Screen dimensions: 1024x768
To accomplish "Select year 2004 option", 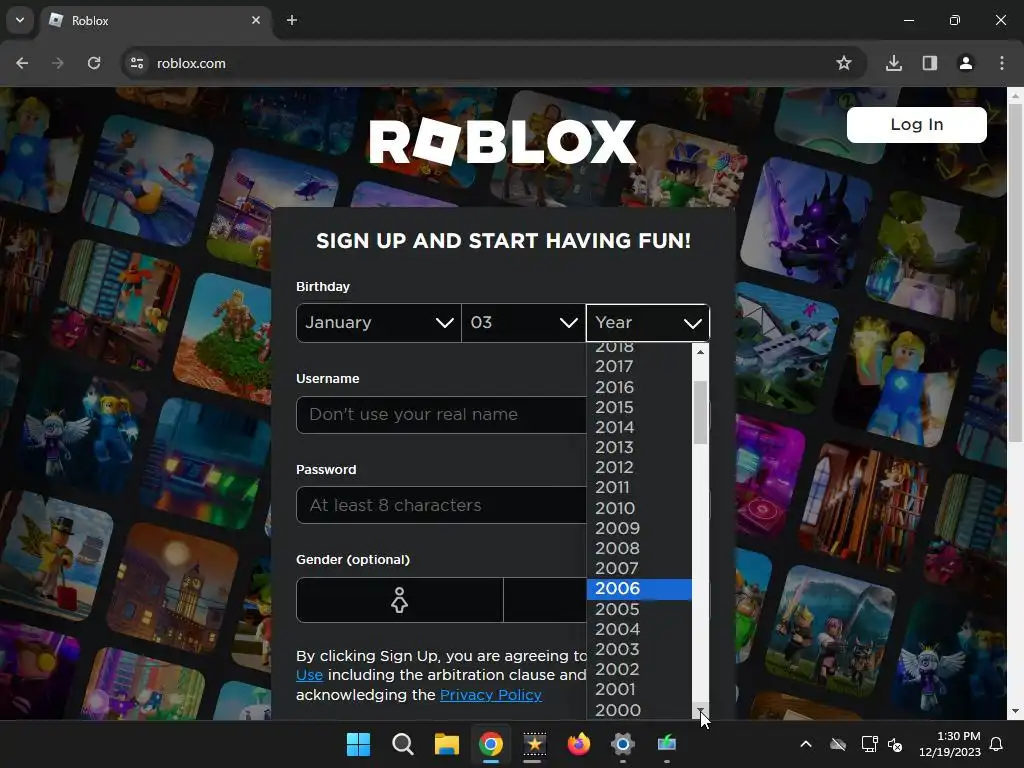I will (639, 630).
